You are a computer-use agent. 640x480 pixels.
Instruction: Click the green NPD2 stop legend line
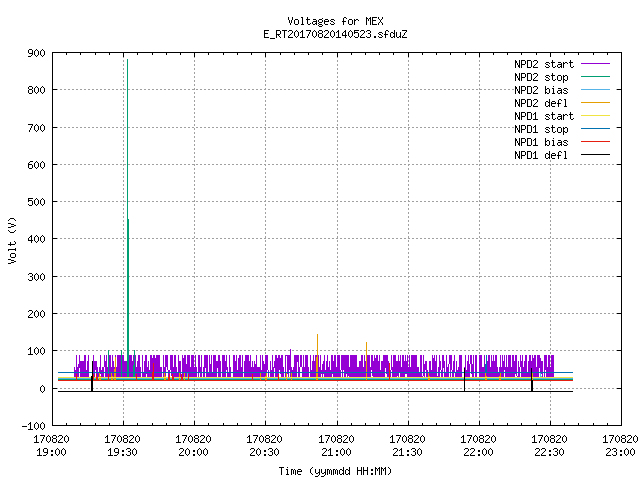(596, 76)
